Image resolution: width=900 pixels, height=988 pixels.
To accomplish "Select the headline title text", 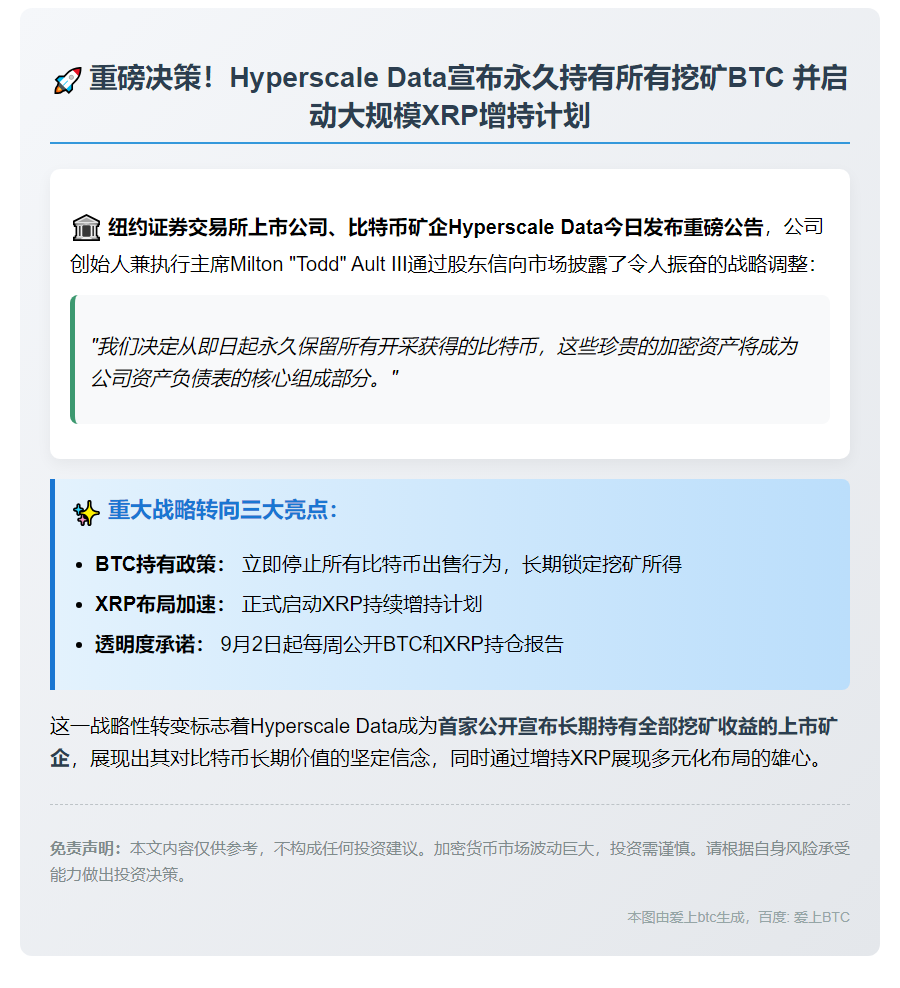I will coord(450,98).
